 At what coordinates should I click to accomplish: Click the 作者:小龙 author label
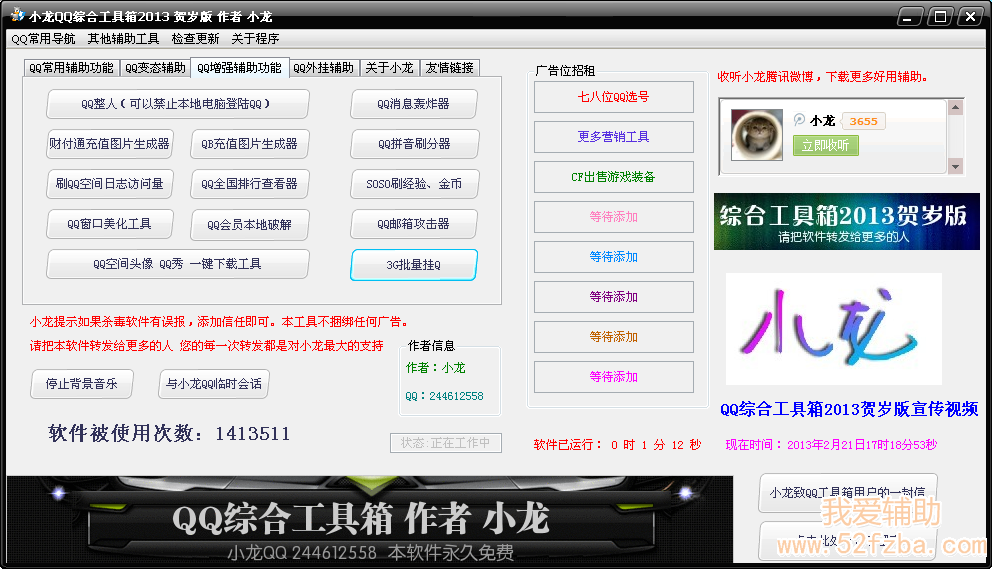pos(435,368)
